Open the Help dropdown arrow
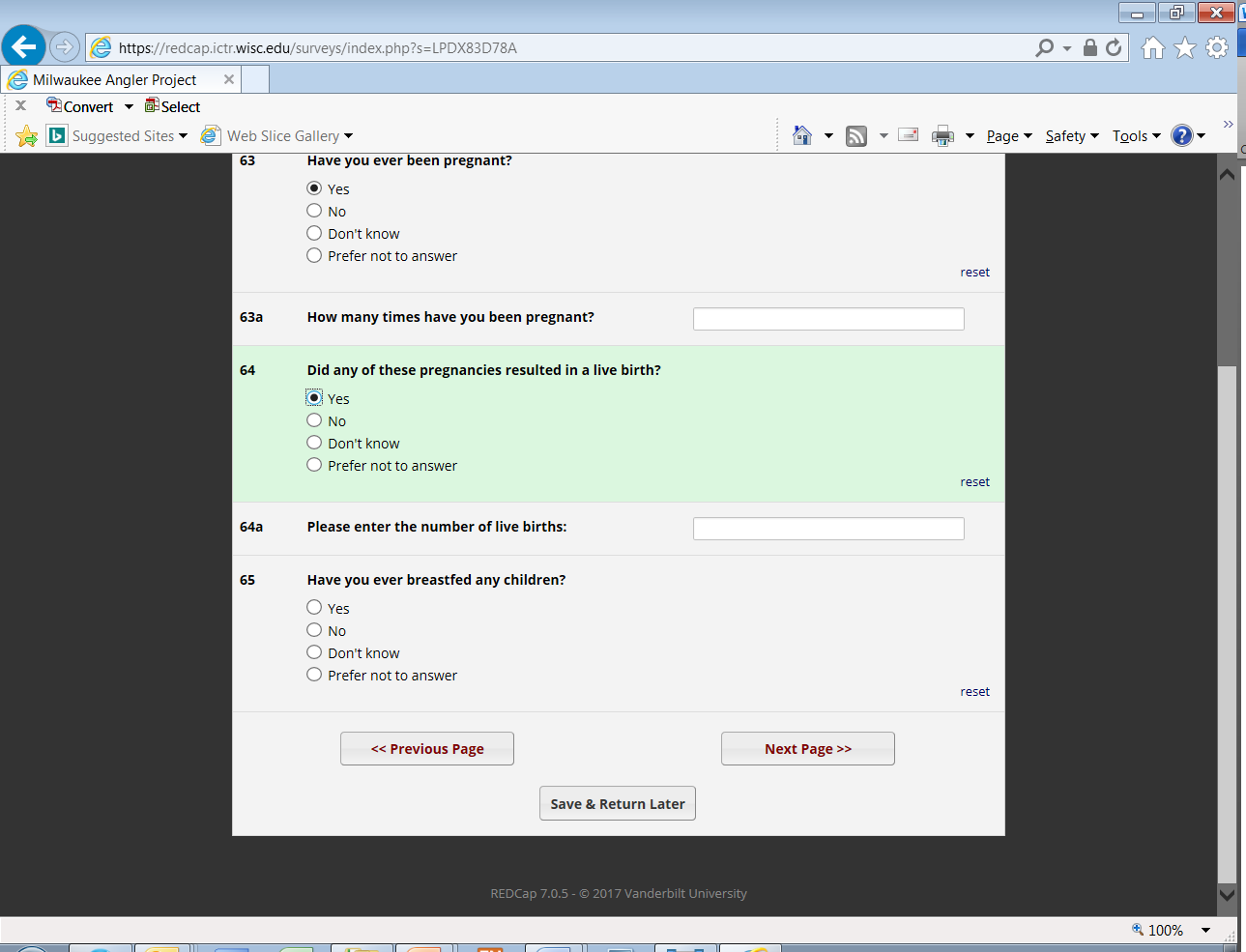This screenshot has height=952, width=1246. [1202, 136]
